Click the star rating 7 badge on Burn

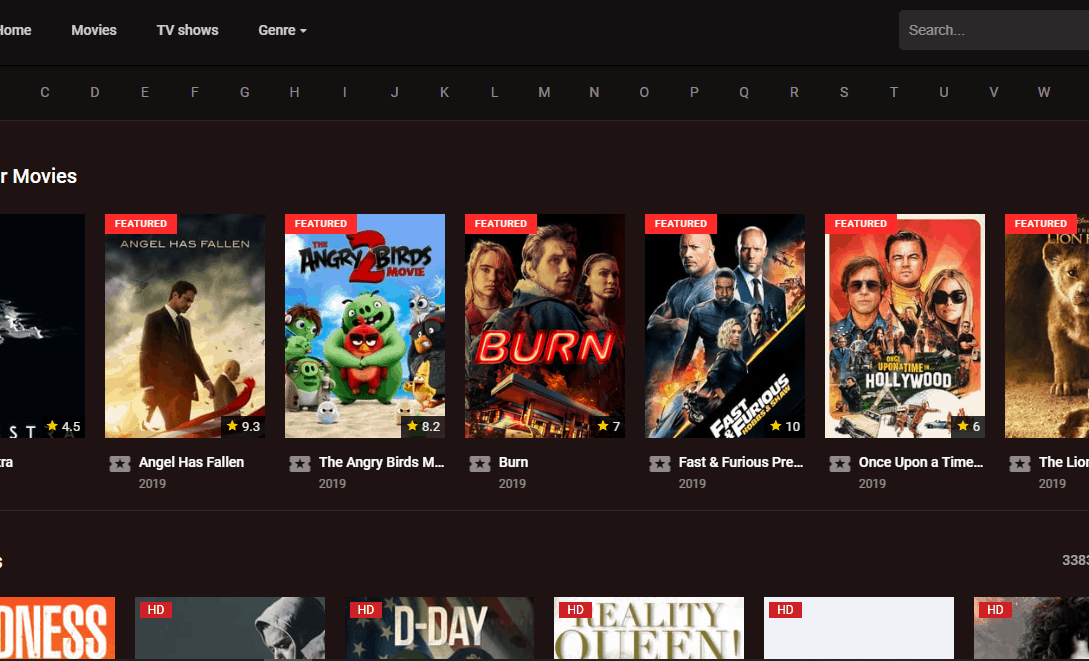click(608, 426)
